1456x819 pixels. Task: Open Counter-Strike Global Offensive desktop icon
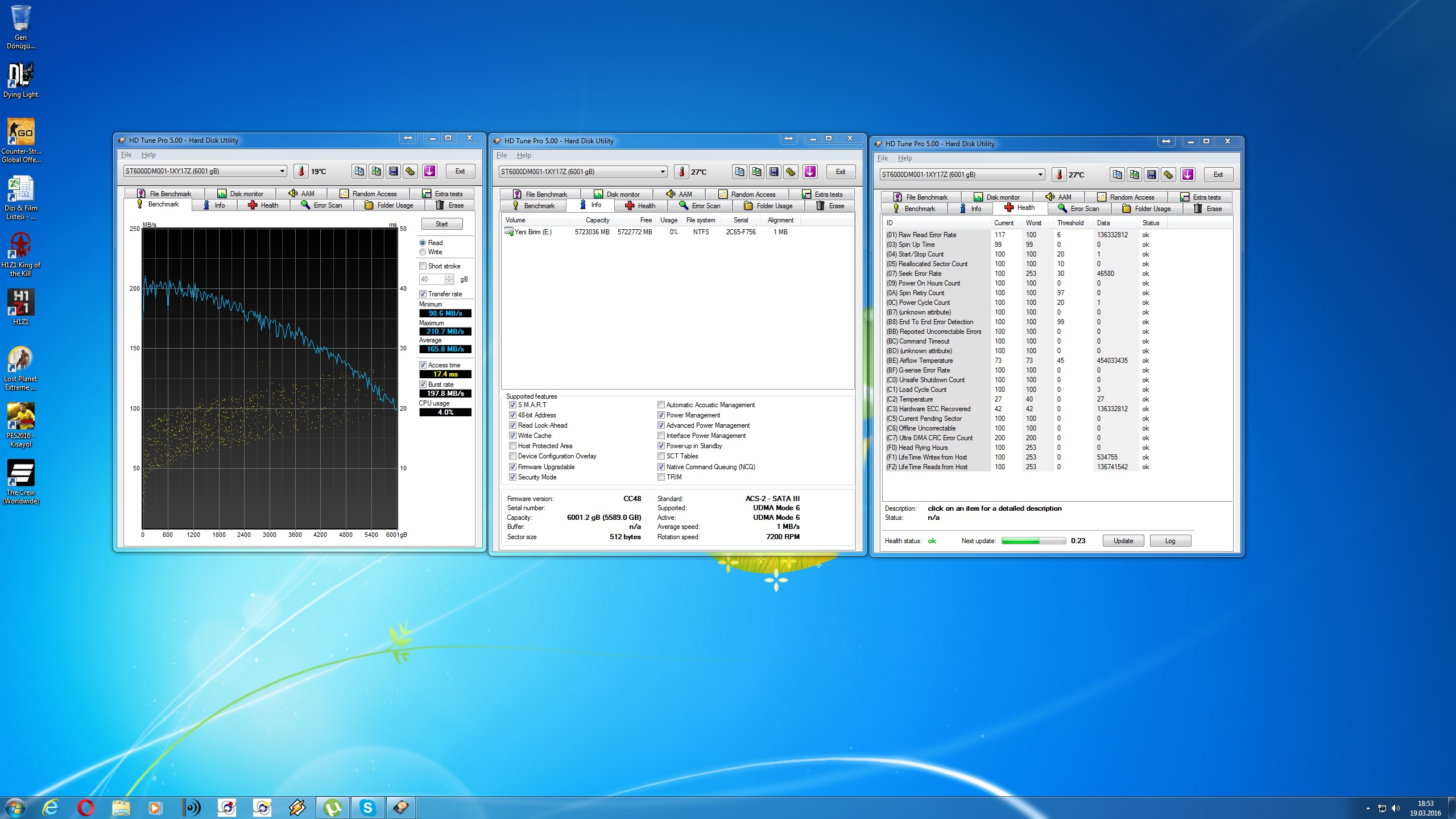(x=21, y=140)
